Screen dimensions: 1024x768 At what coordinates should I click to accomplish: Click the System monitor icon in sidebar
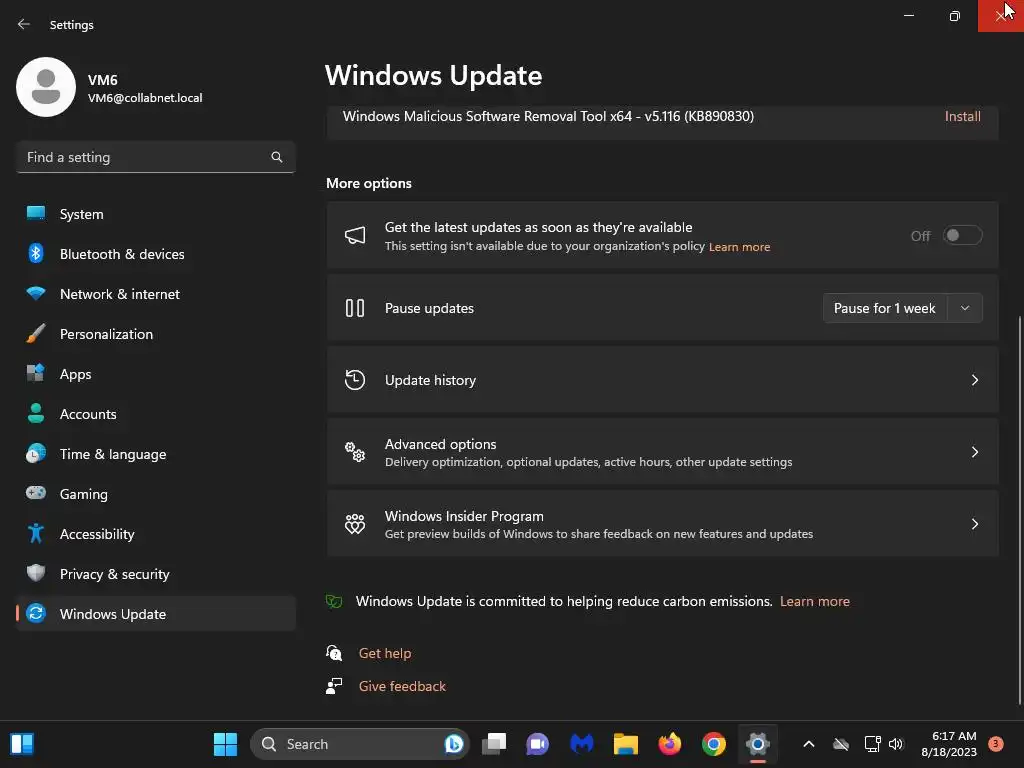36,214
